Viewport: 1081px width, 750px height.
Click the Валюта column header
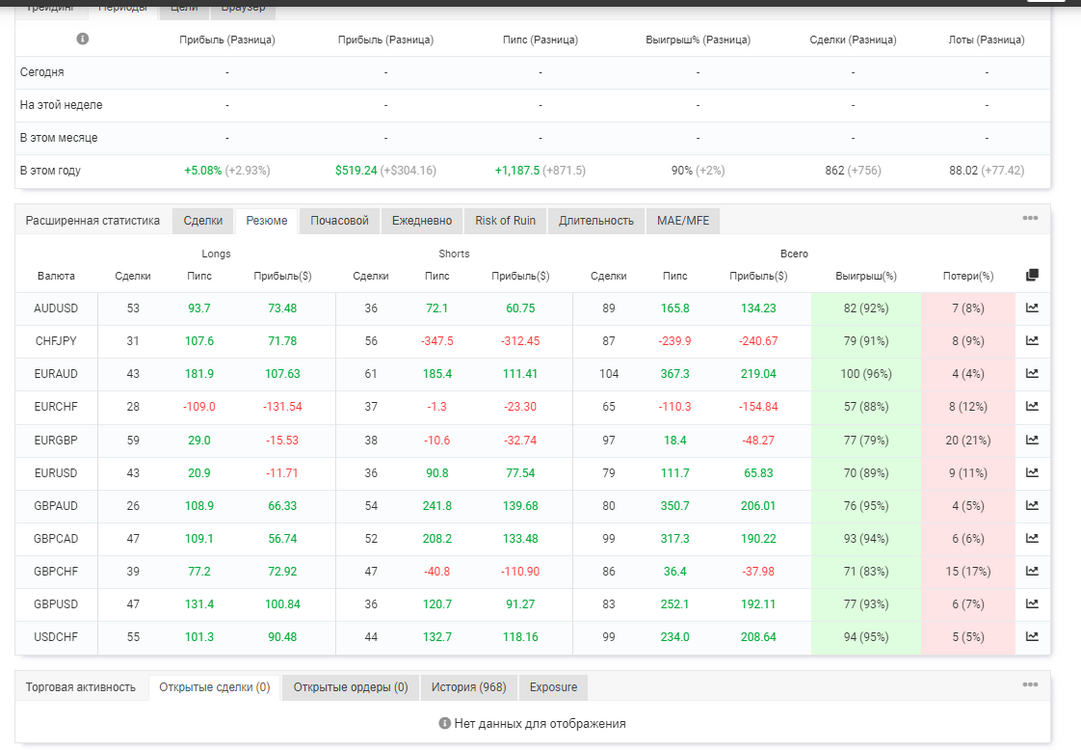point(56,276)
